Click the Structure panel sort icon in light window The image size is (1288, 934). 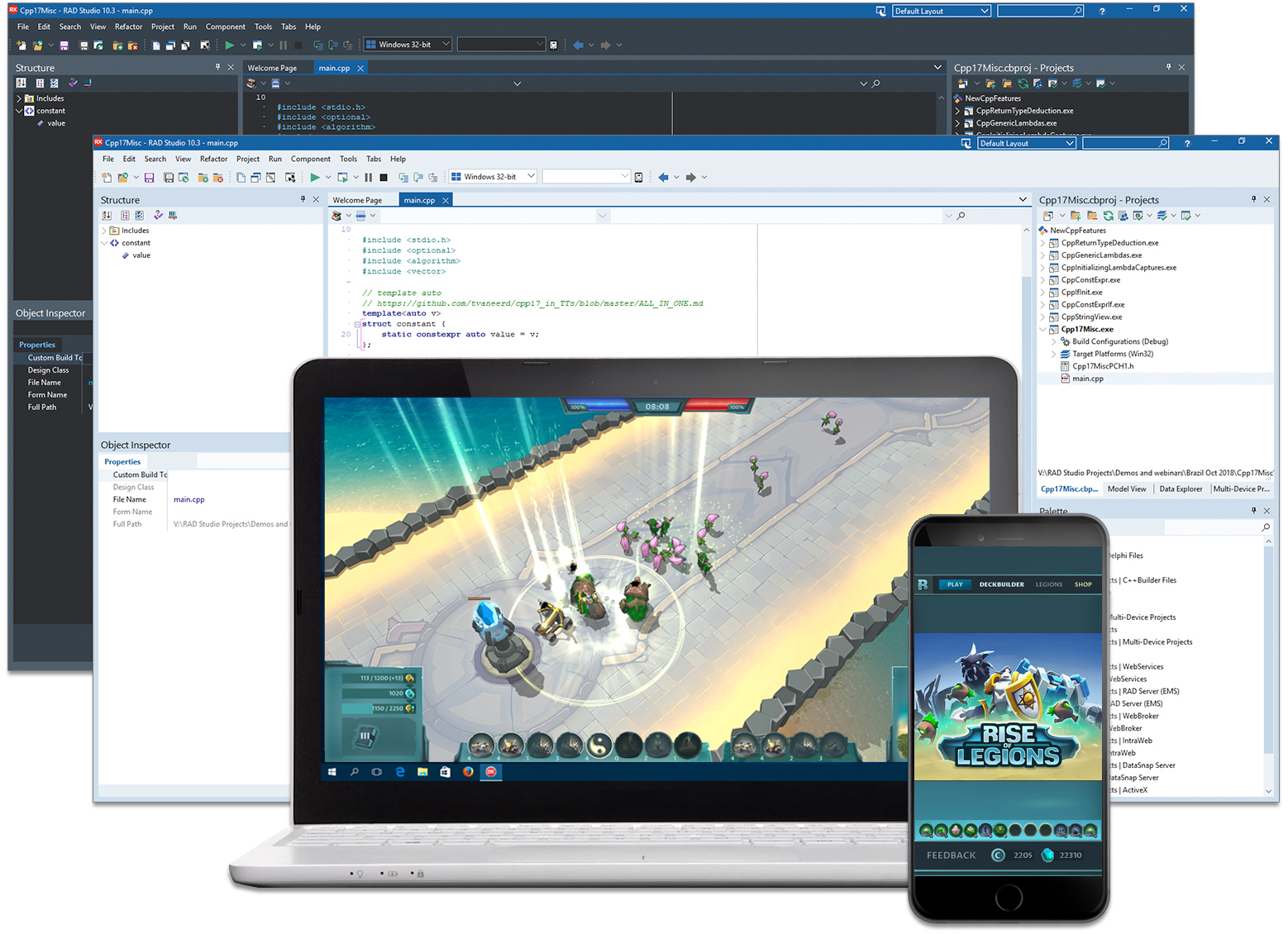107,215
